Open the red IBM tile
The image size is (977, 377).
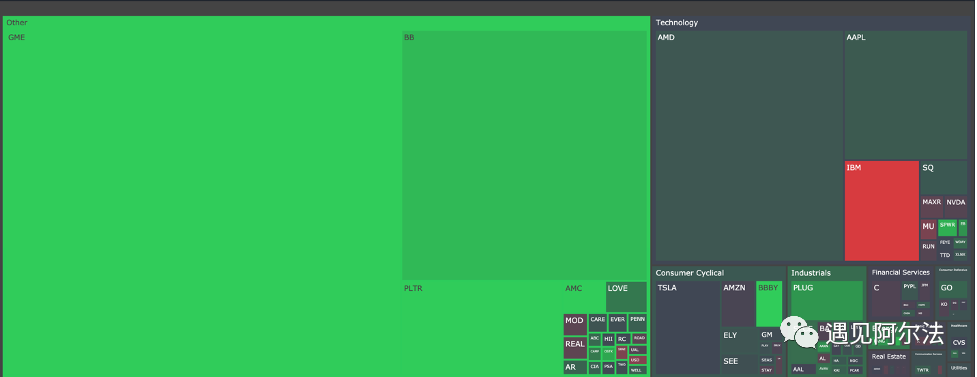pos(882,211)
